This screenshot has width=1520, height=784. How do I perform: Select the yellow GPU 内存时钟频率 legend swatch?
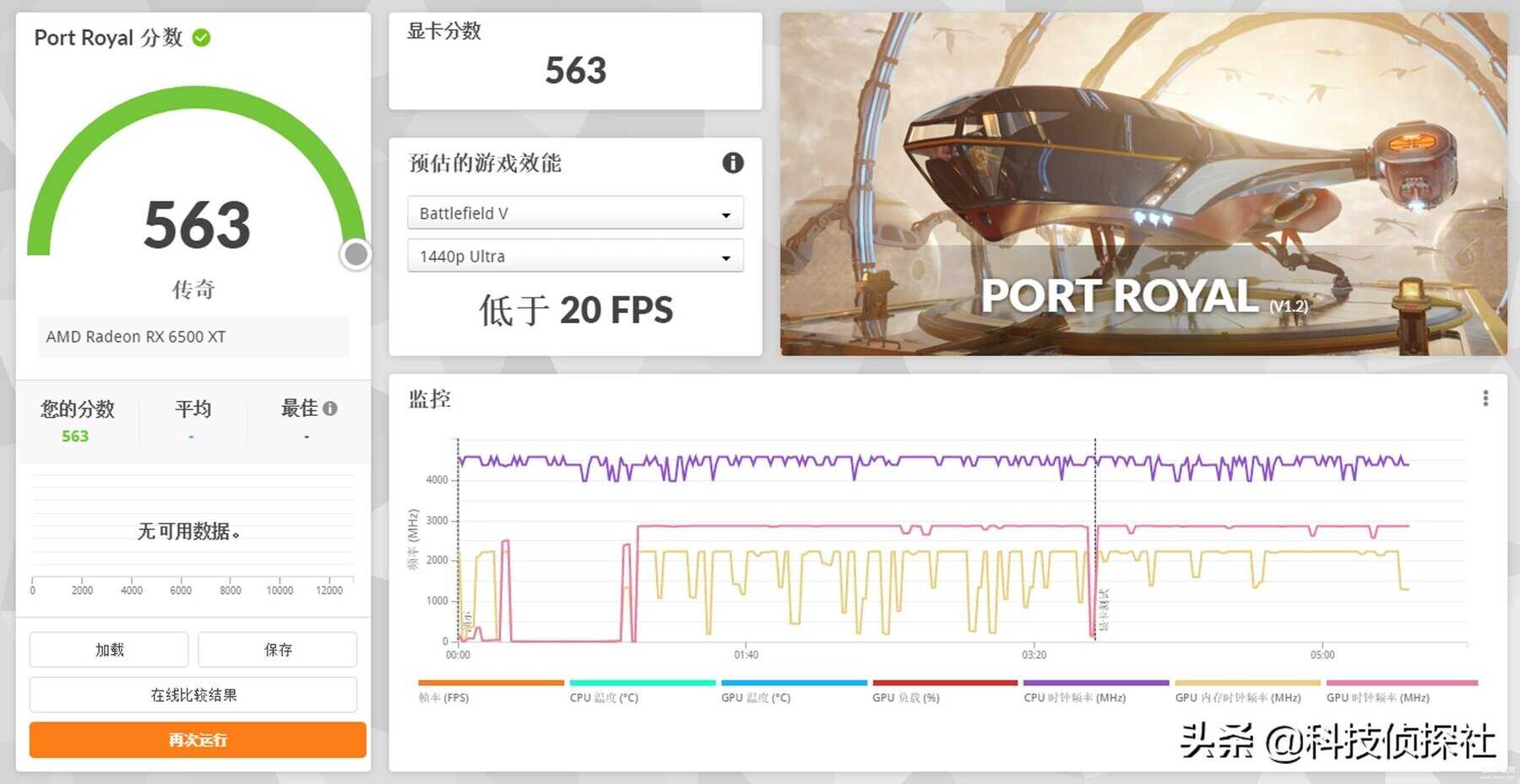coord(1247,683)
